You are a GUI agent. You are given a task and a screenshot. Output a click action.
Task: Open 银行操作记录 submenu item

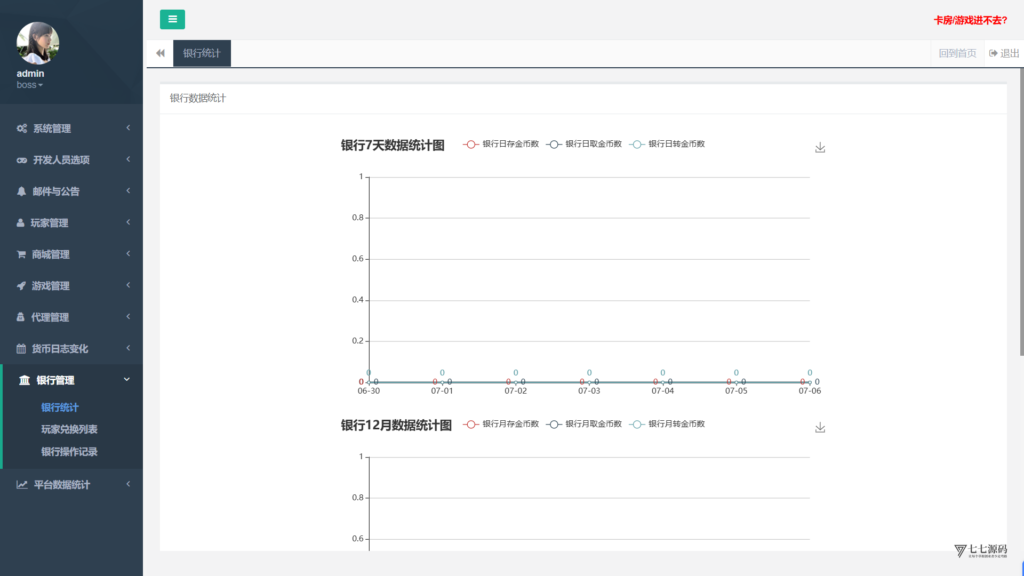pyautogui.click(x=69, y=452)
